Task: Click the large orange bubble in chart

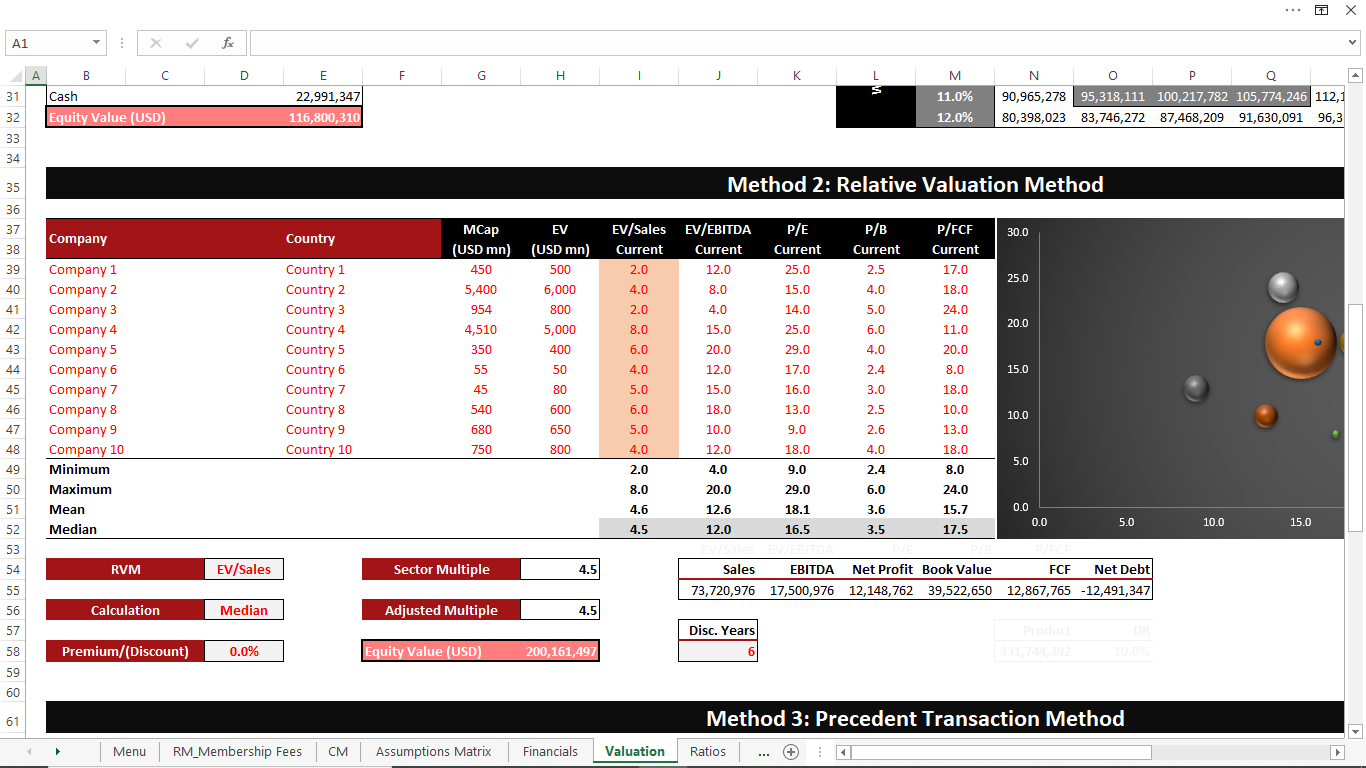Action: 1300,343
